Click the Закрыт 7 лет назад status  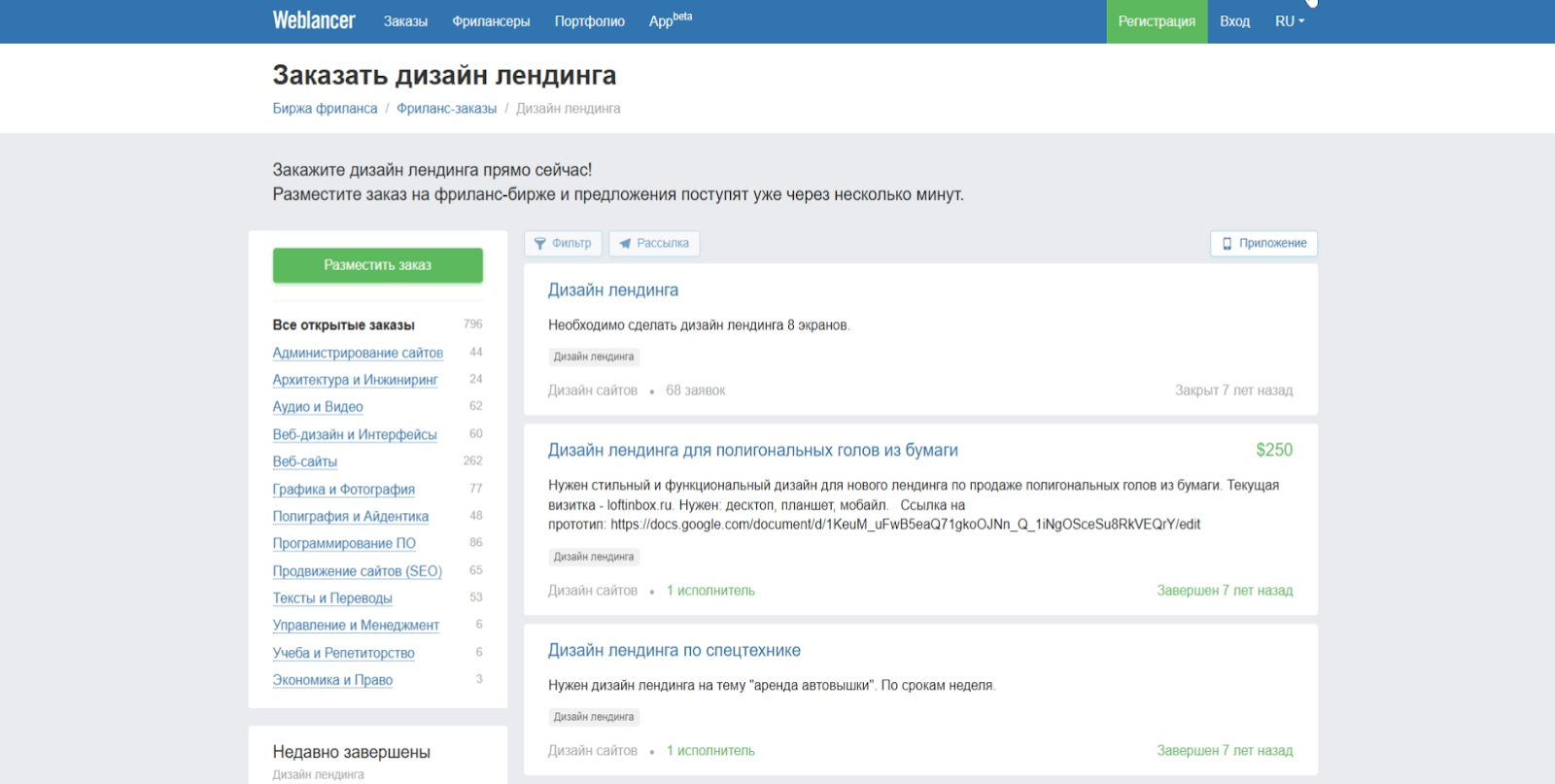[x=1234, y=391]
